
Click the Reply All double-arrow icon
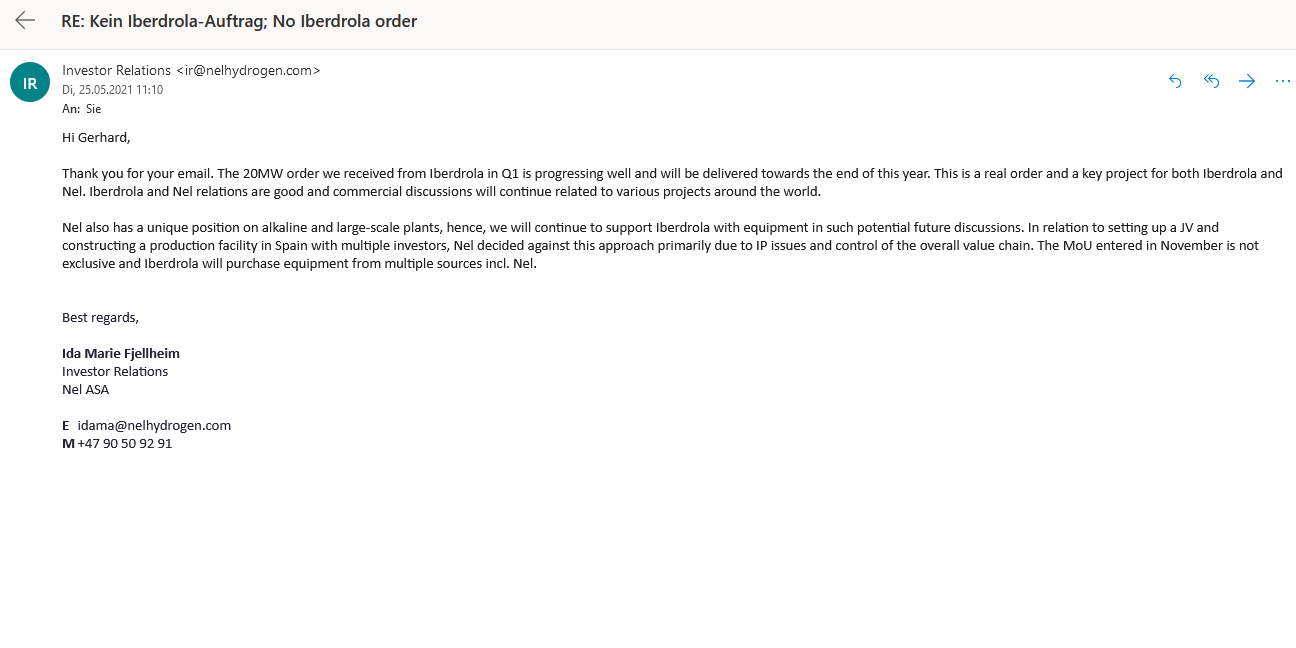(1211, 81)
